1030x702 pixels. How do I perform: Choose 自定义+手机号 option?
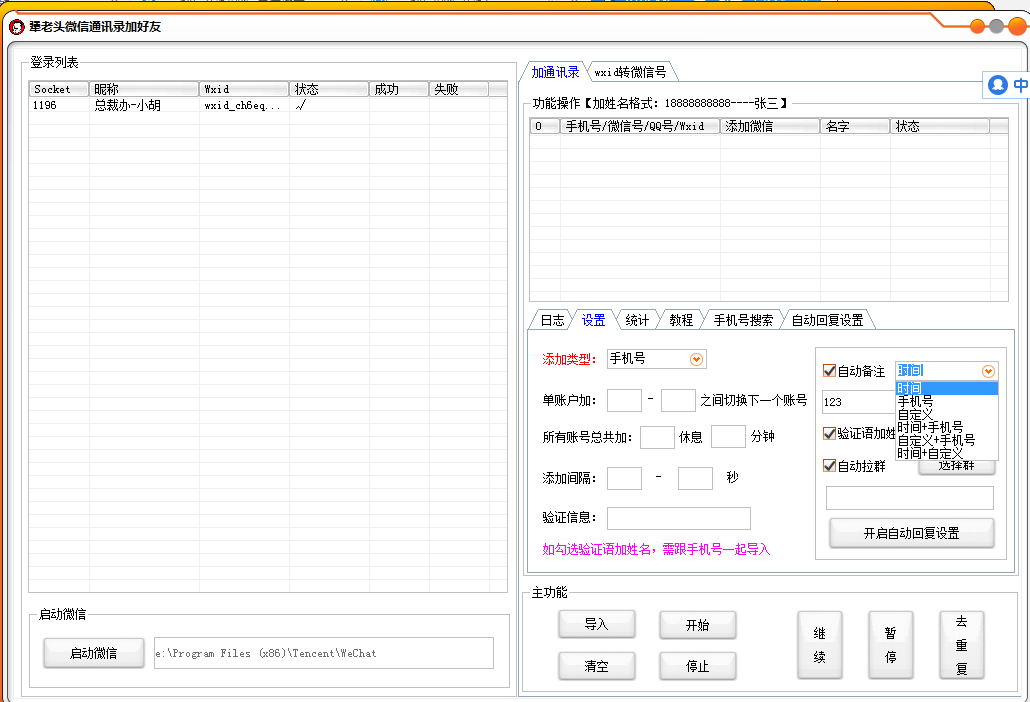tap(947, 440)
